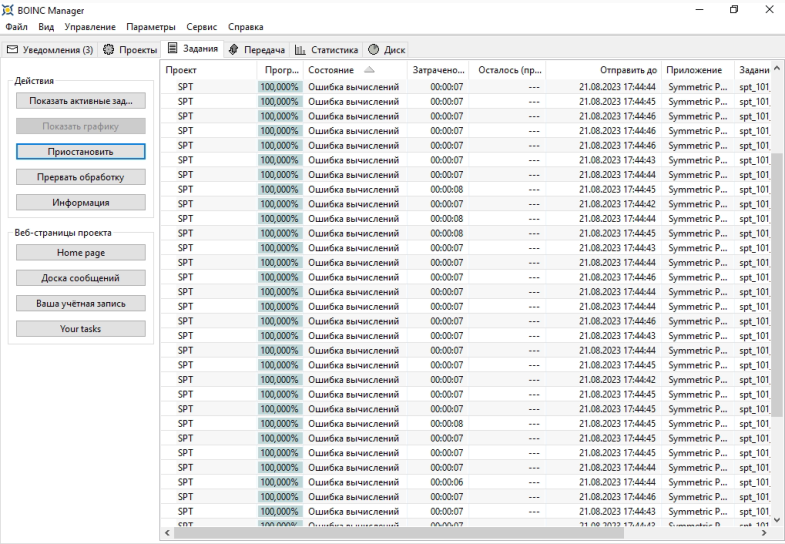
Task: Open task details with the Информация button
Action: pyautogui.click(x=81, y=203)
